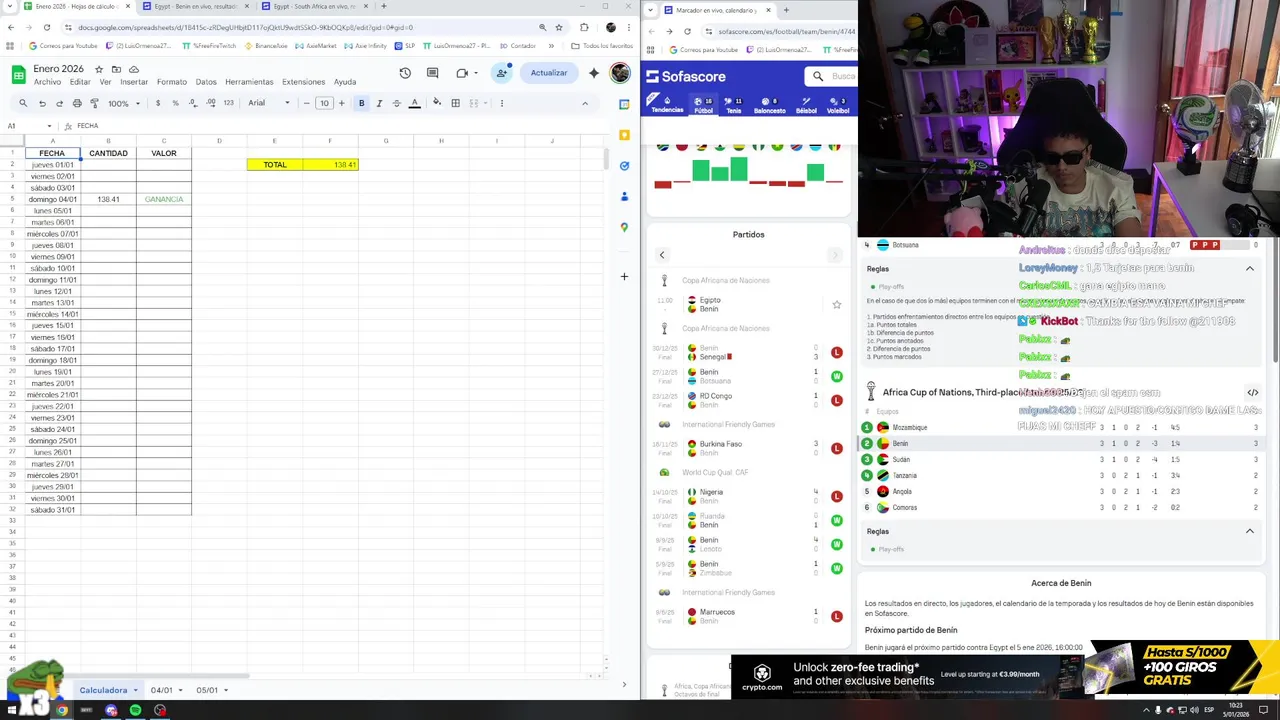Open the Tenis sports tab

click(x=733, y=104)
